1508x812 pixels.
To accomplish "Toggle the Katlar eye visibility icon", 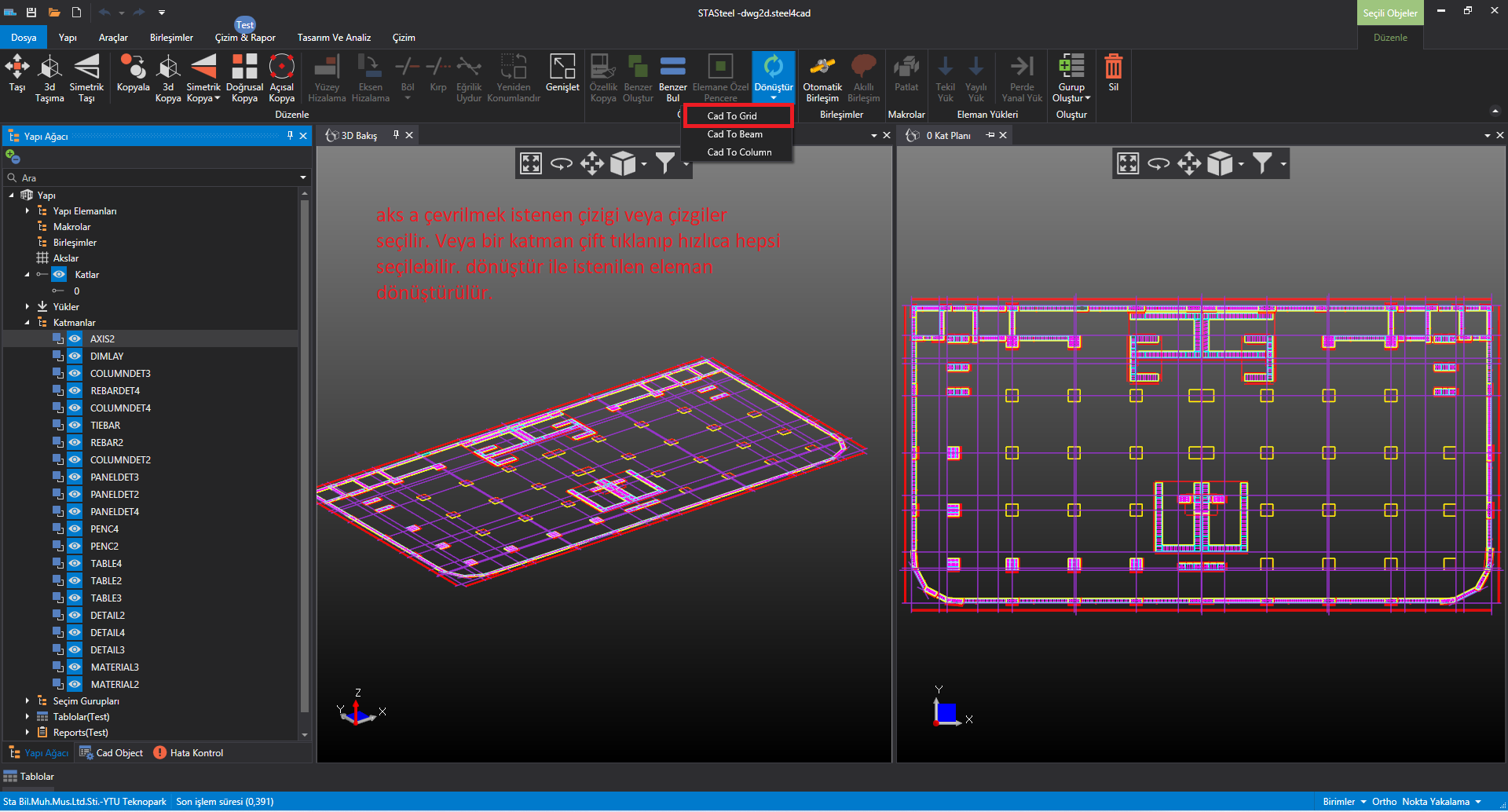I will tap(59, 275).
